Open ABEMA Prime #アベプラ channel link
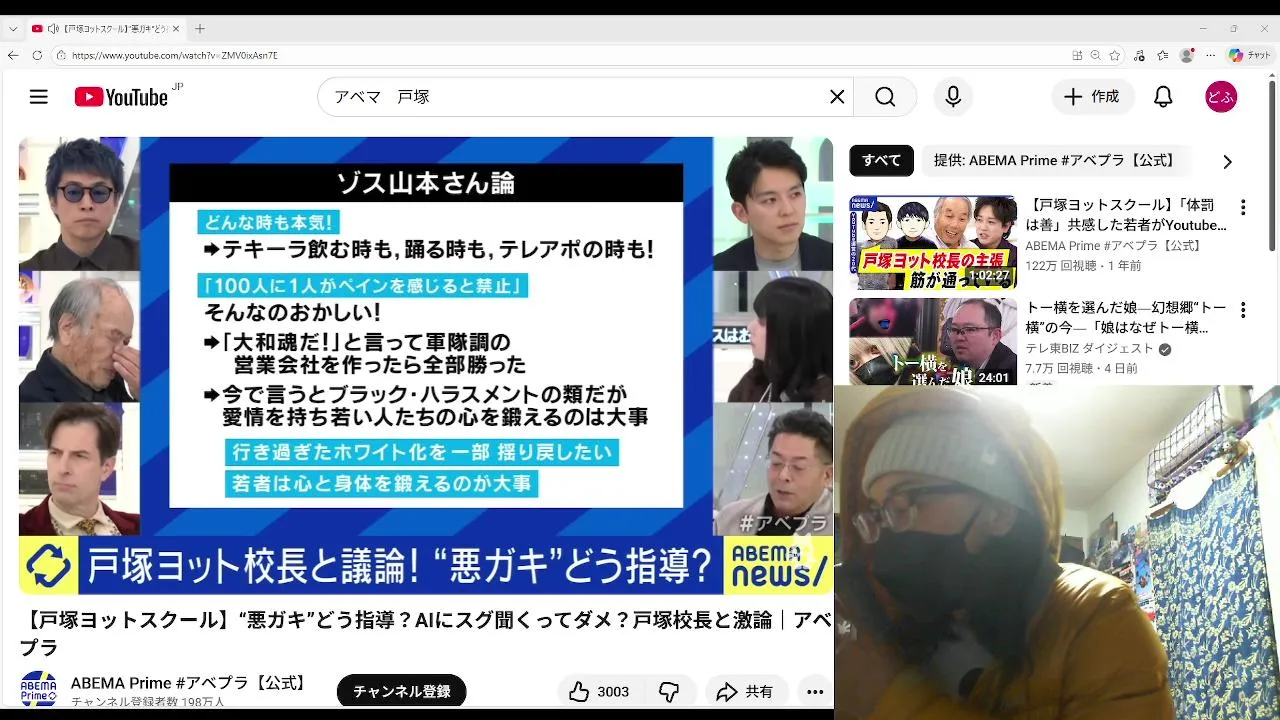This screenshot has height=720, width=1280. (190, 683)
